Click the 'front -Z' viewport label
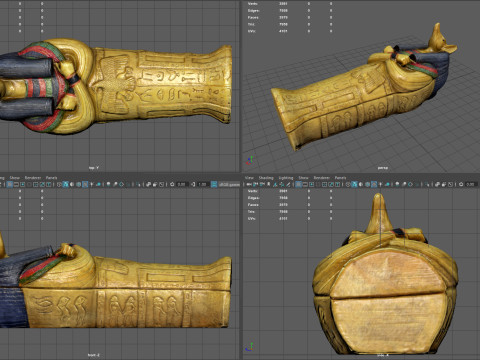The width and height of the screenshot is (480, 360). point(94,355)
